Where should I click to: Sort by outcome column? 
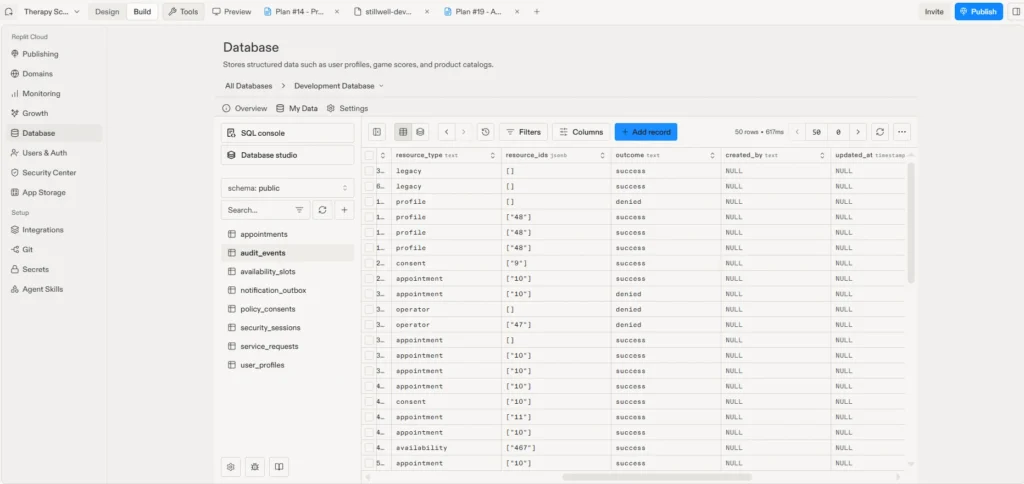(712, 155)
